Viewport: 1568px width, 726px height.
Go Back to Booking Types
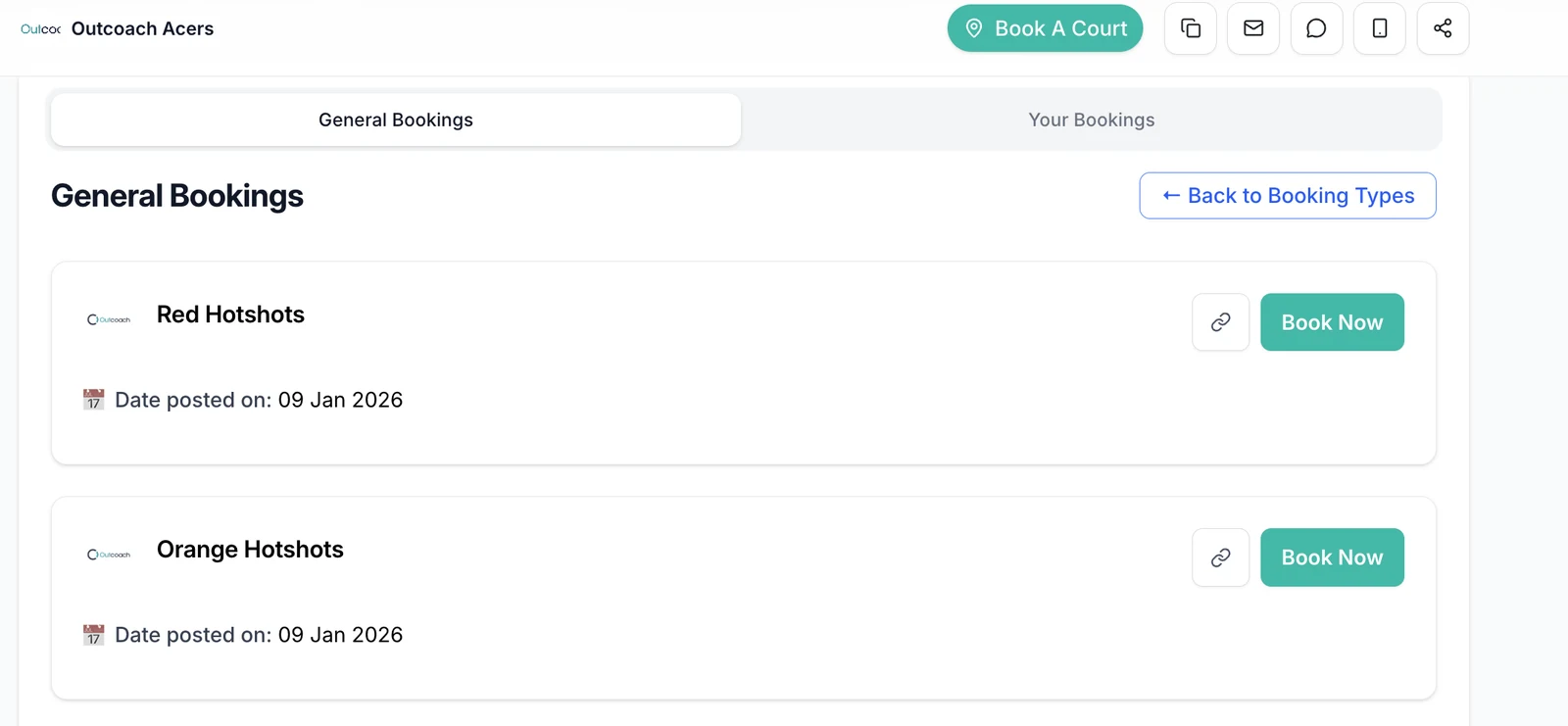(x=1288, y=196)
